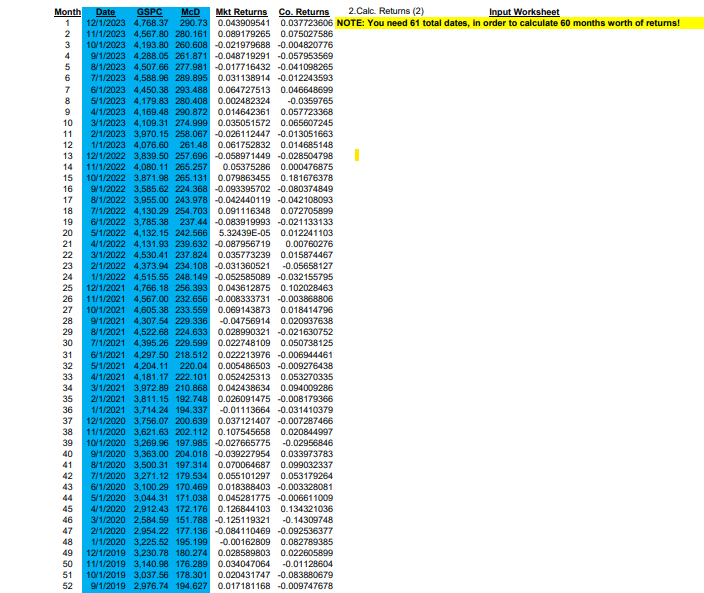Select date cell 9/1/2019

(108, 586)
